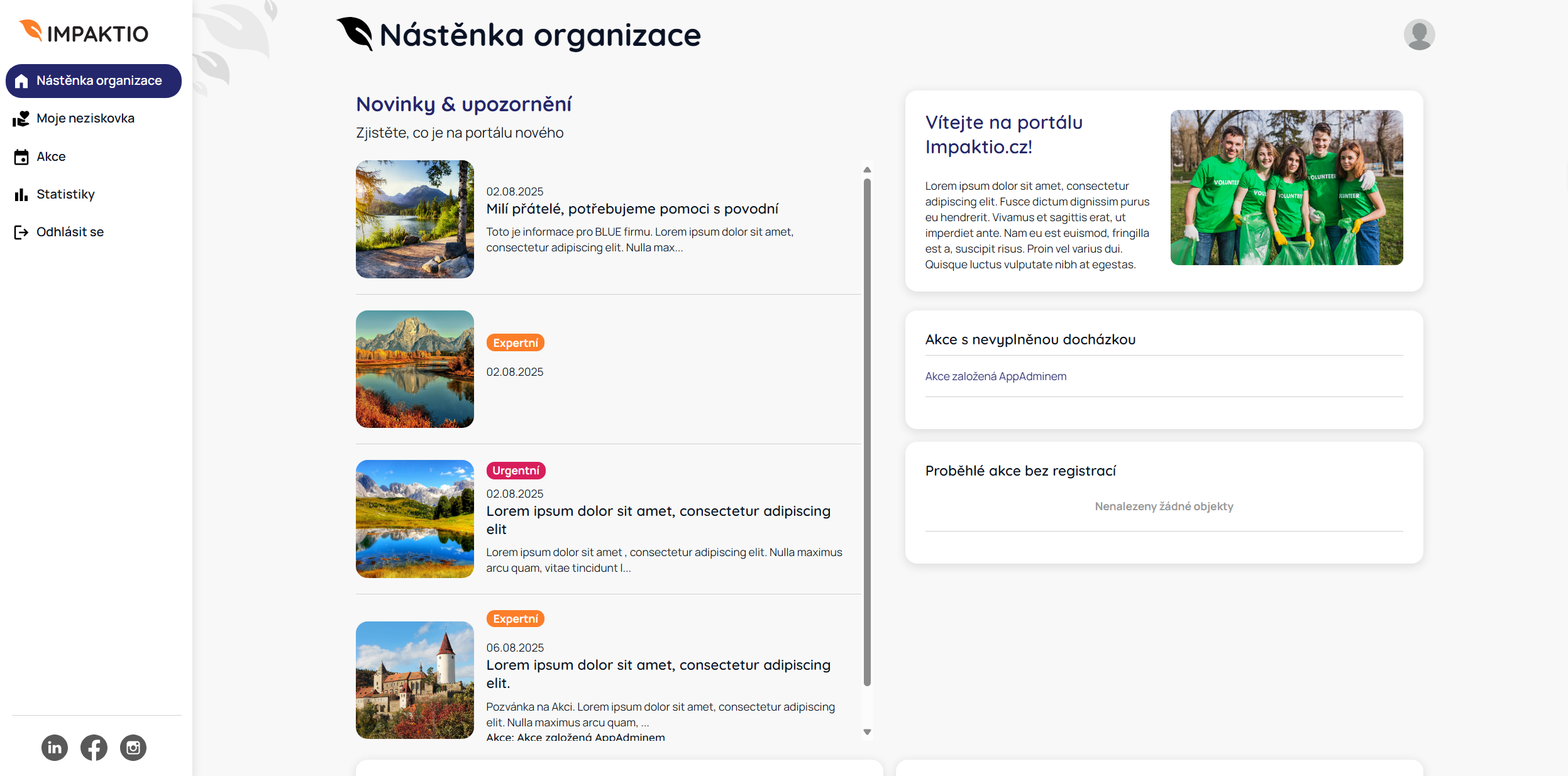Open Moje neziskovka menu item
The height and width of the screenshot is (776, 1568).
coord(86,119)
